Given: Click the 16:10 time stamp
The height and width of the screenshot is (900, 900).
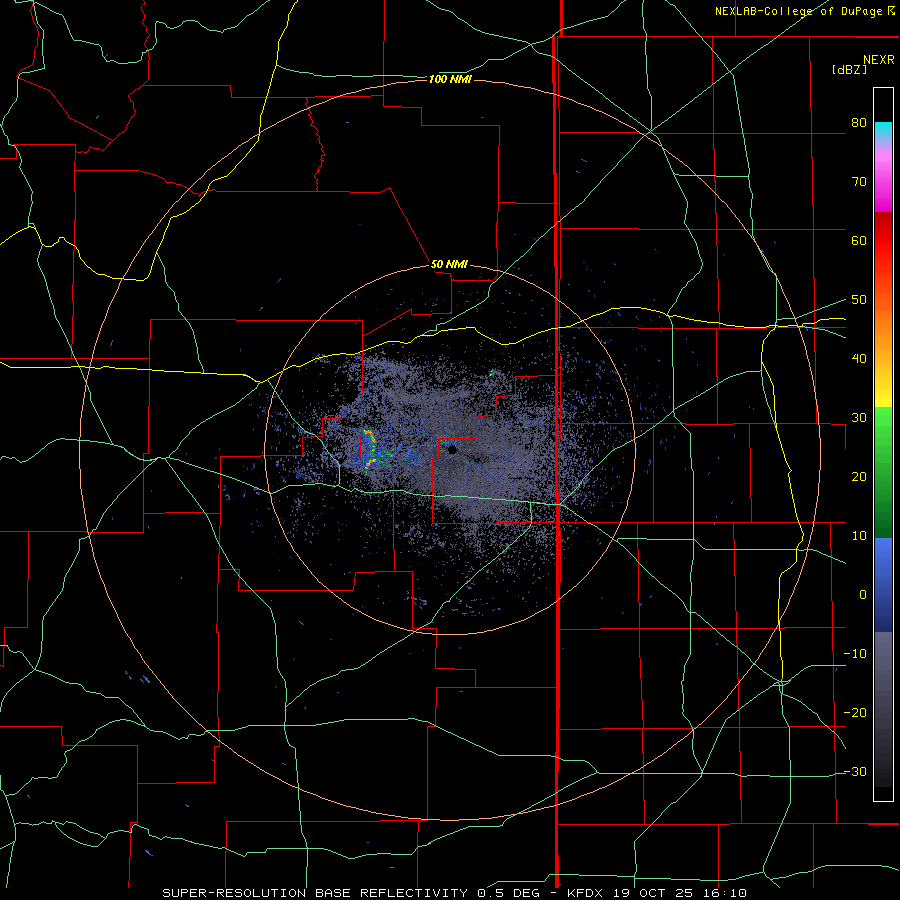Looking at the screenshot, I should pos(726,893).
